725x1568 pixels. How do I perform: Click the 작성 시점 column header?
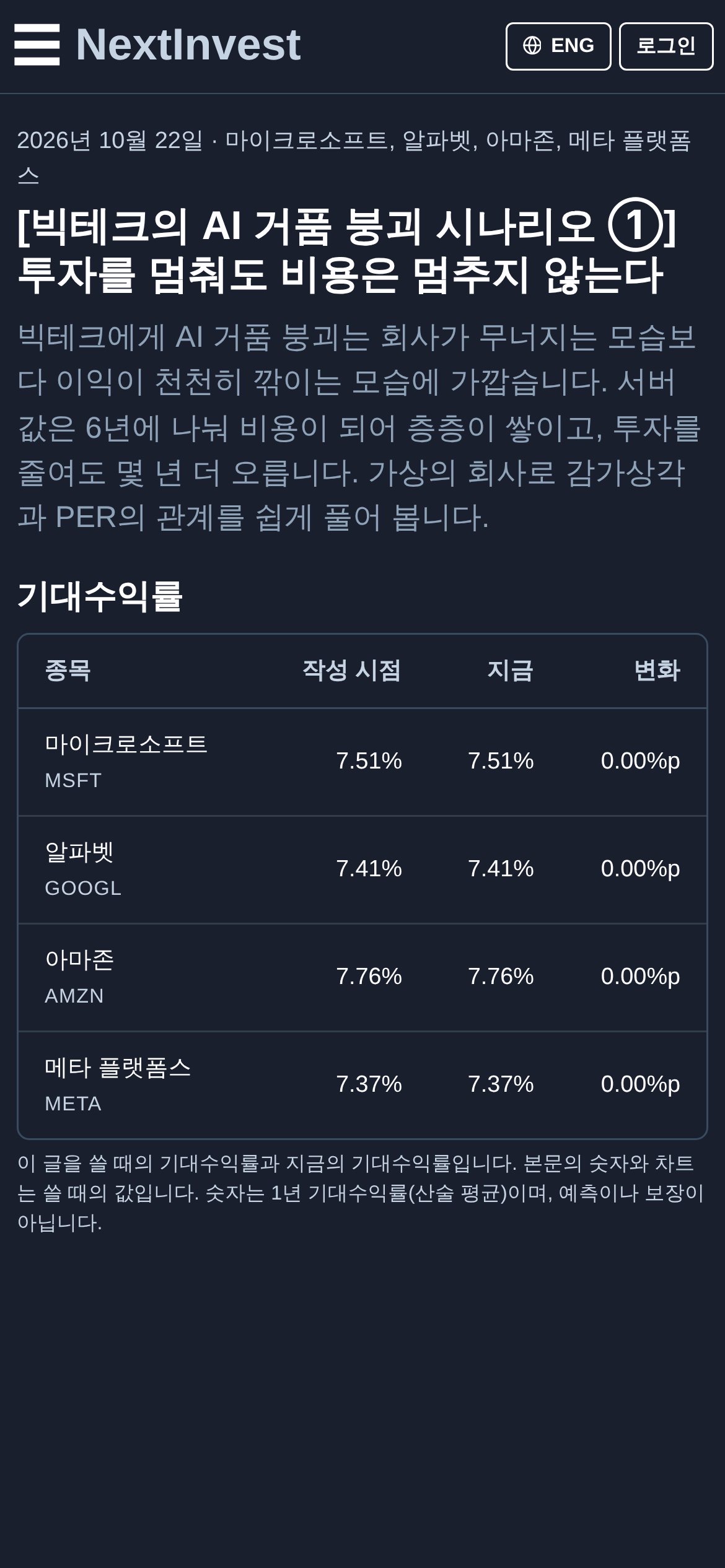coord(351,671)
